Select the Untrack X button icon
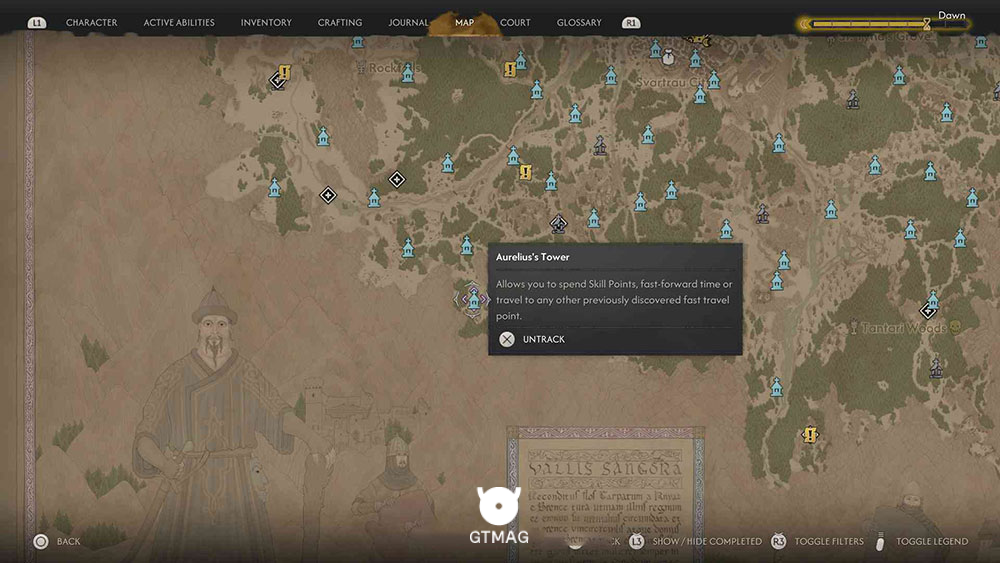The height and width of the screenshot is (563, 1000). [x=507, y=339]
